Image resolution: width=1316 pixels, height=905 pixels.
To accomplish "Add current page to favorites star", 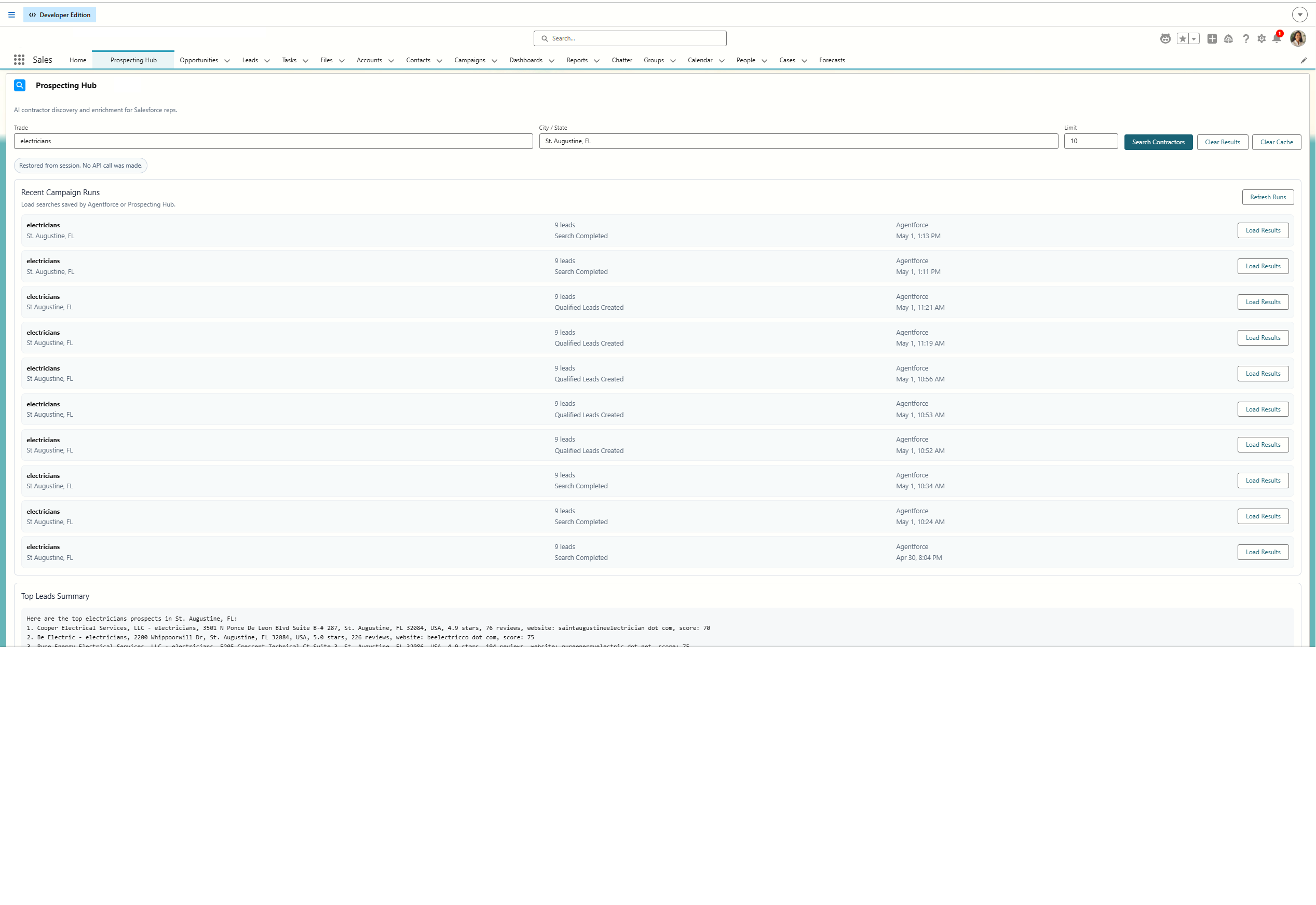I will click(1183, 38).
